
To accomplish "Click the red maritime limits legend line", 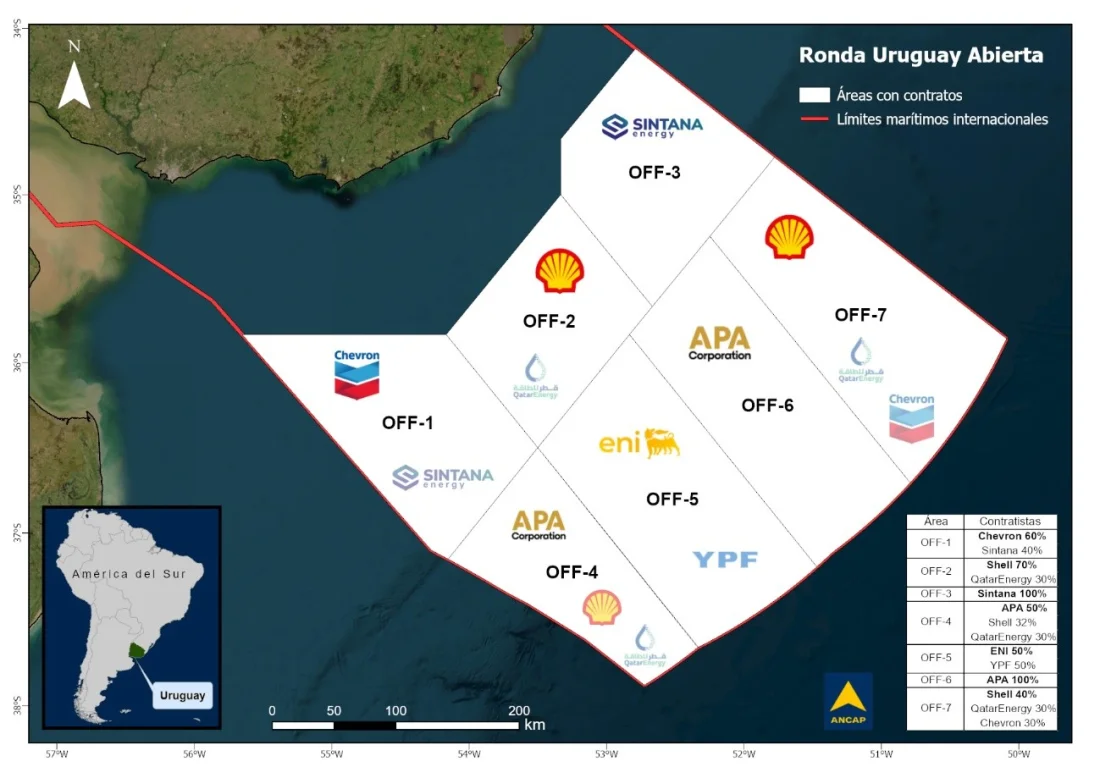I will tap(814, 119).
